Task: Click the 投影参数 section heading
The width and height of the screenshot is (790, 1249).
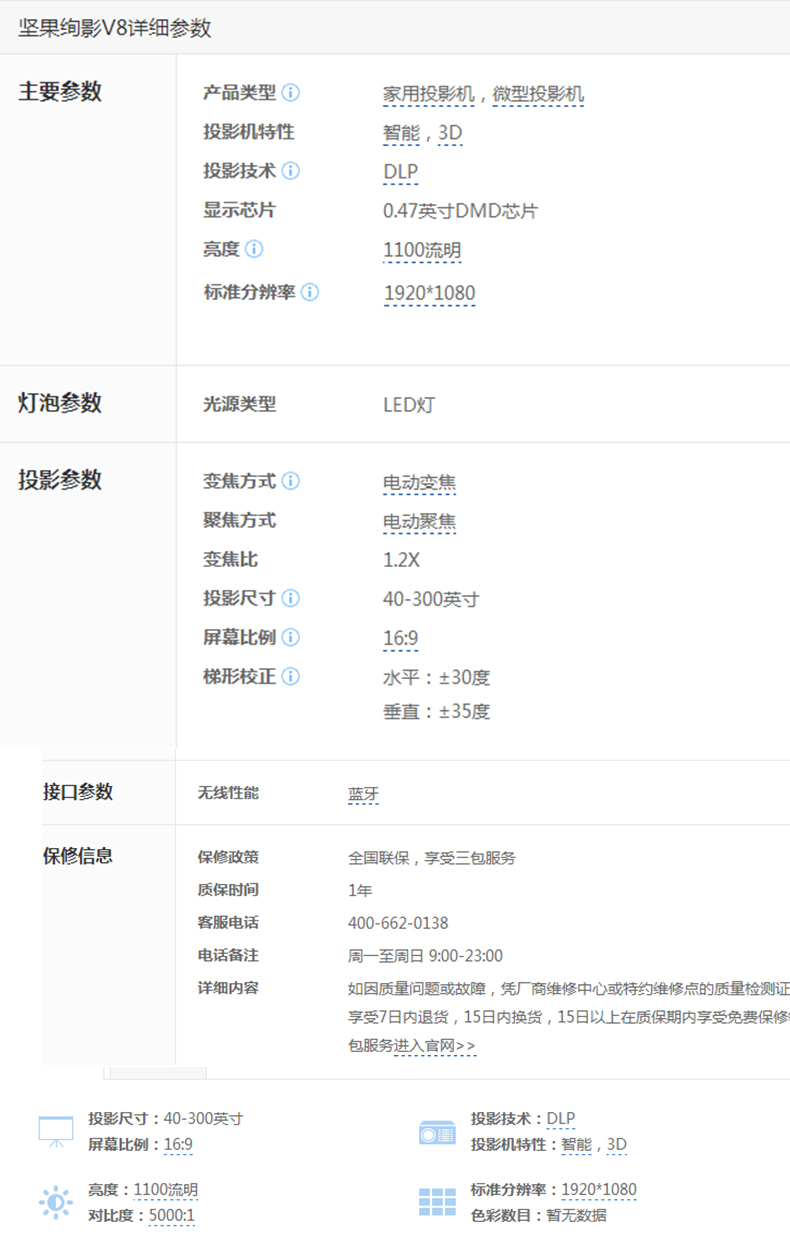Action: (60, 480)
